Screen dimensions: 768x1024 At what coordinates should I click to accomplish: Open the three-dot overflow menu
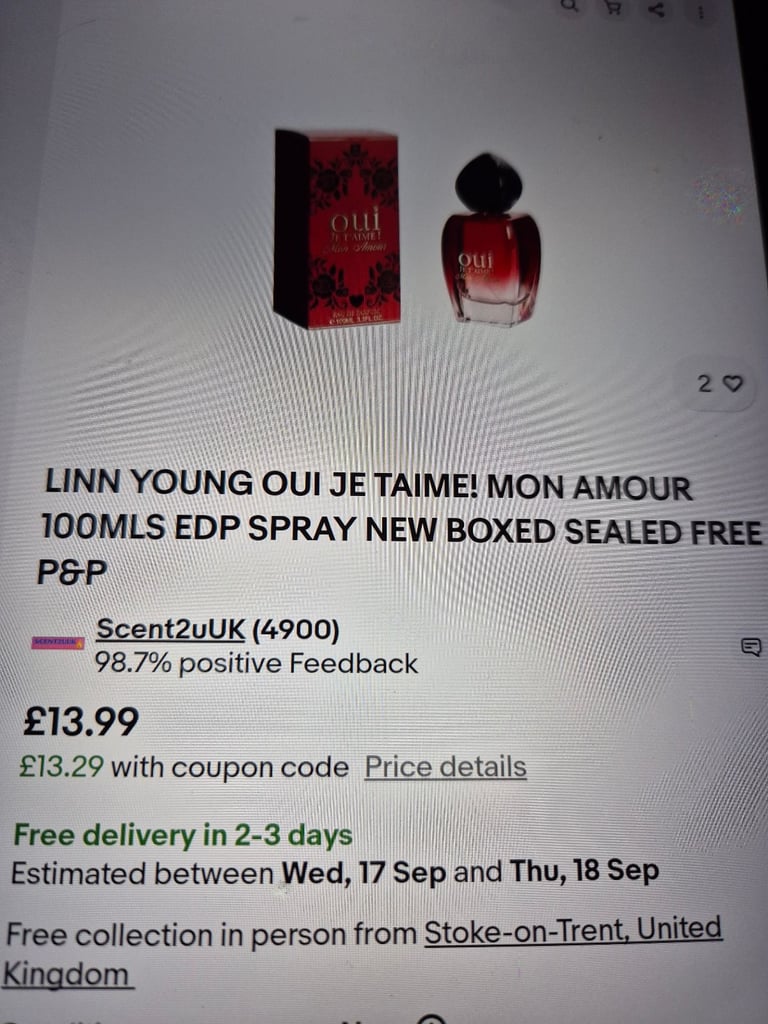coord(701,12)
